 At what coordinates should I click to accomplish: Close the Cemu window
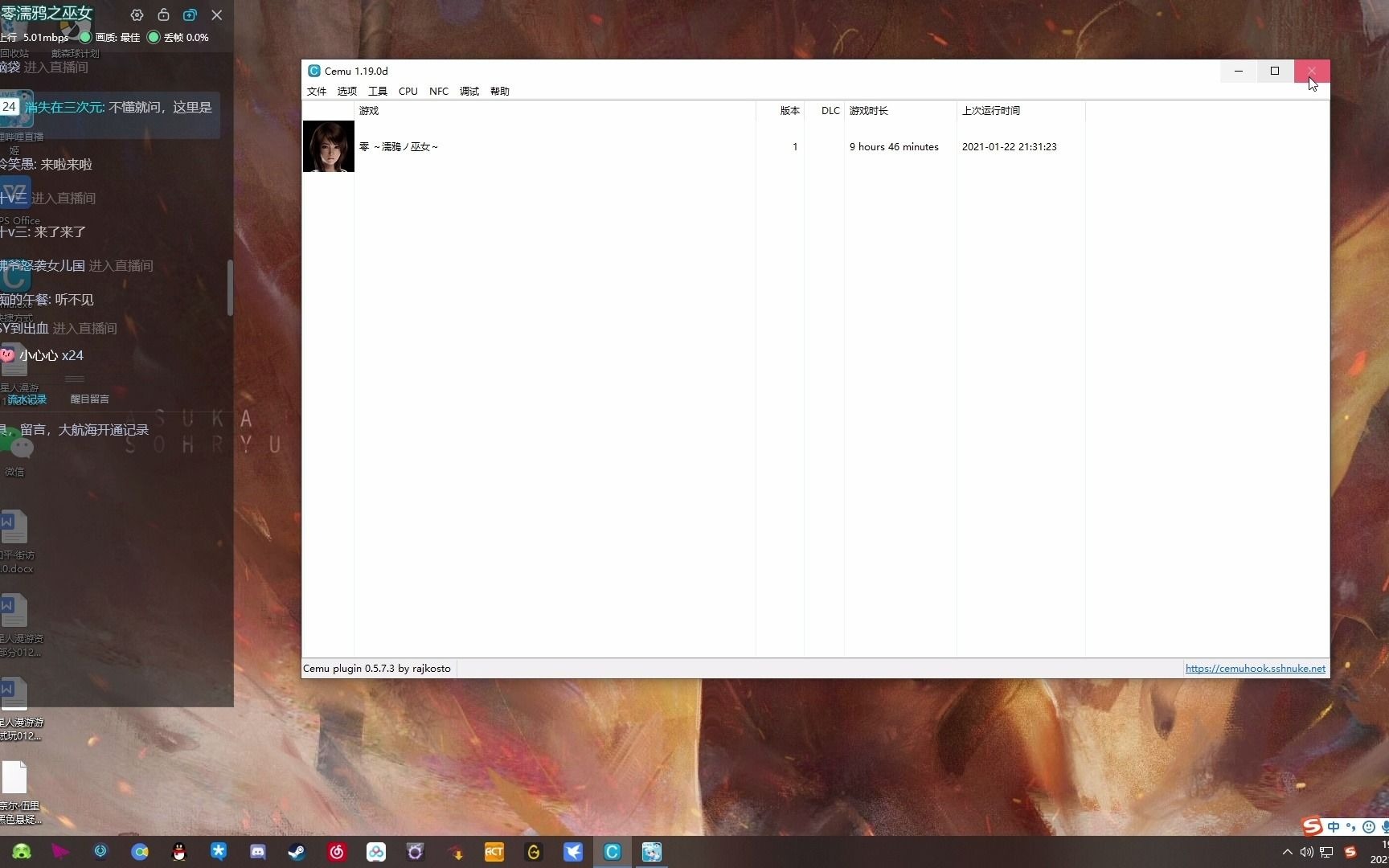click(x=1312, y=71)
